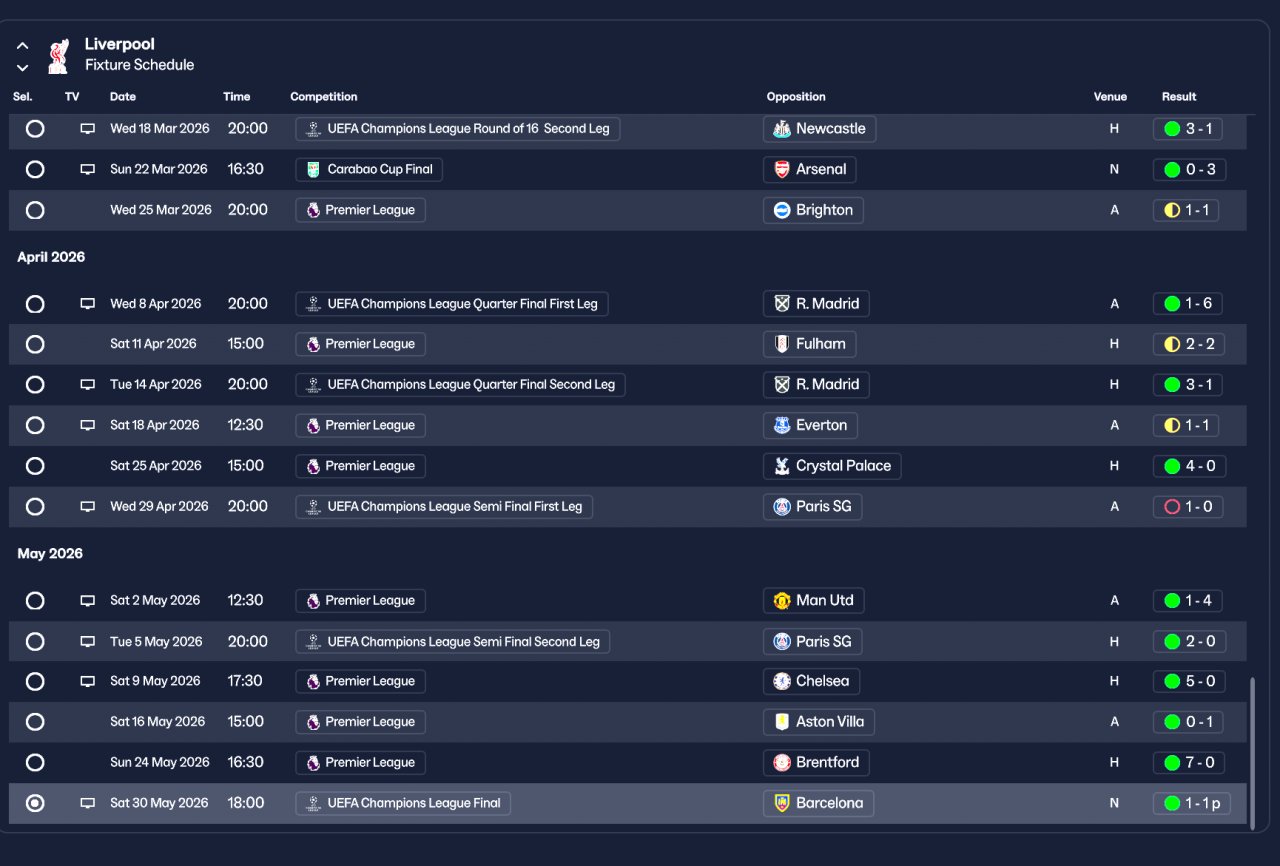Click the Date column header
This screenshot has height=866, width=1280.
123,97
